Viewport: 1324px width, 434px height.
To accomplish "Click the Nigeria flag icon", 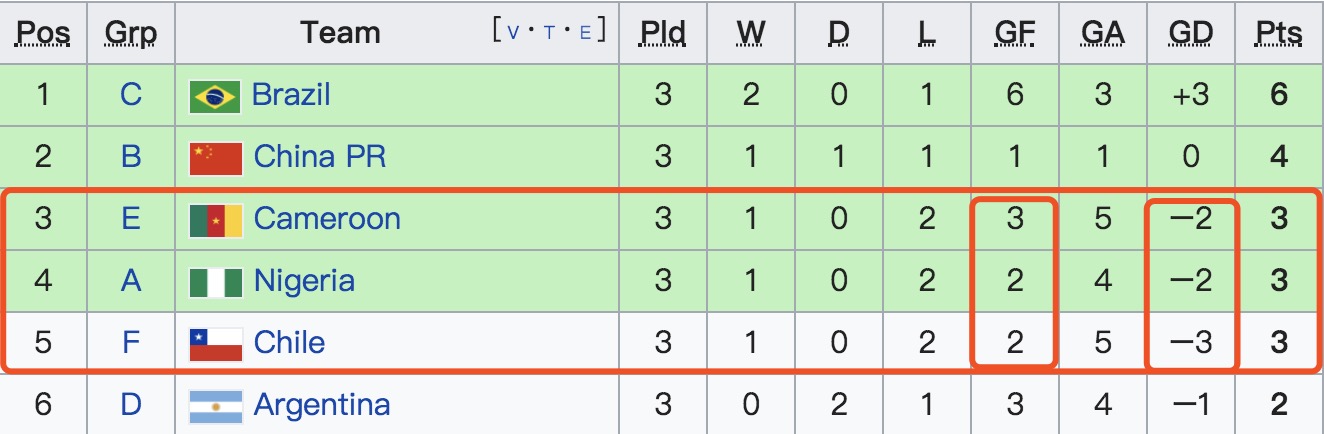I will [x=215, y=282].
